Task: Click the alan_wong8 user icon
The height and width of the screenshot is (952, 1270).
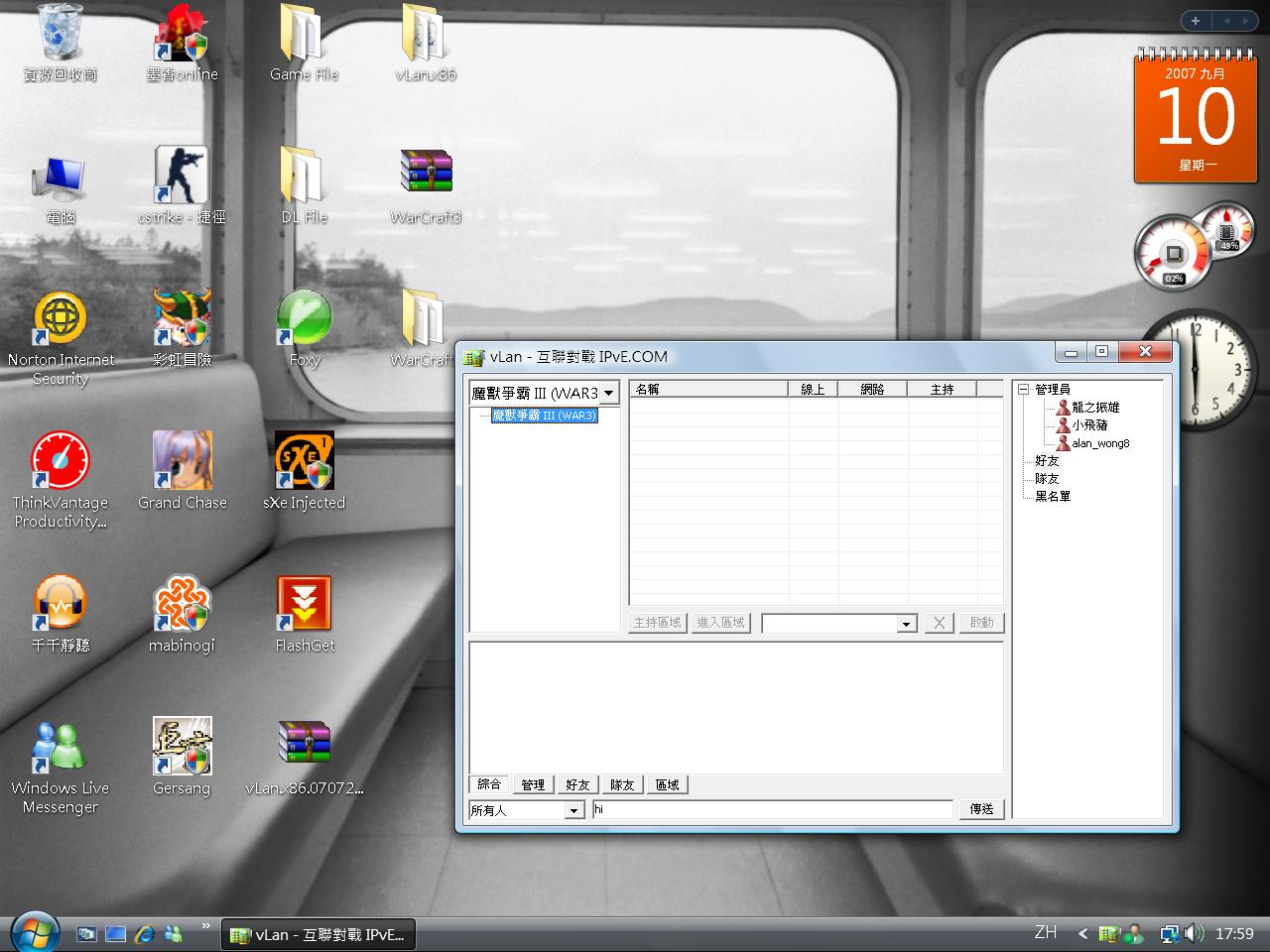Action: click(1064, 443)
